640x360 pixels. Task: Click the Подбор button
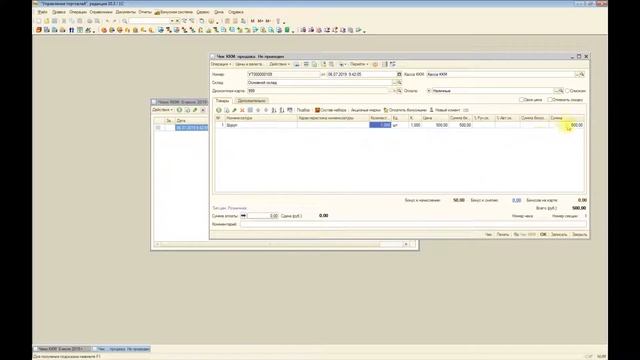[x=303, y=110]
